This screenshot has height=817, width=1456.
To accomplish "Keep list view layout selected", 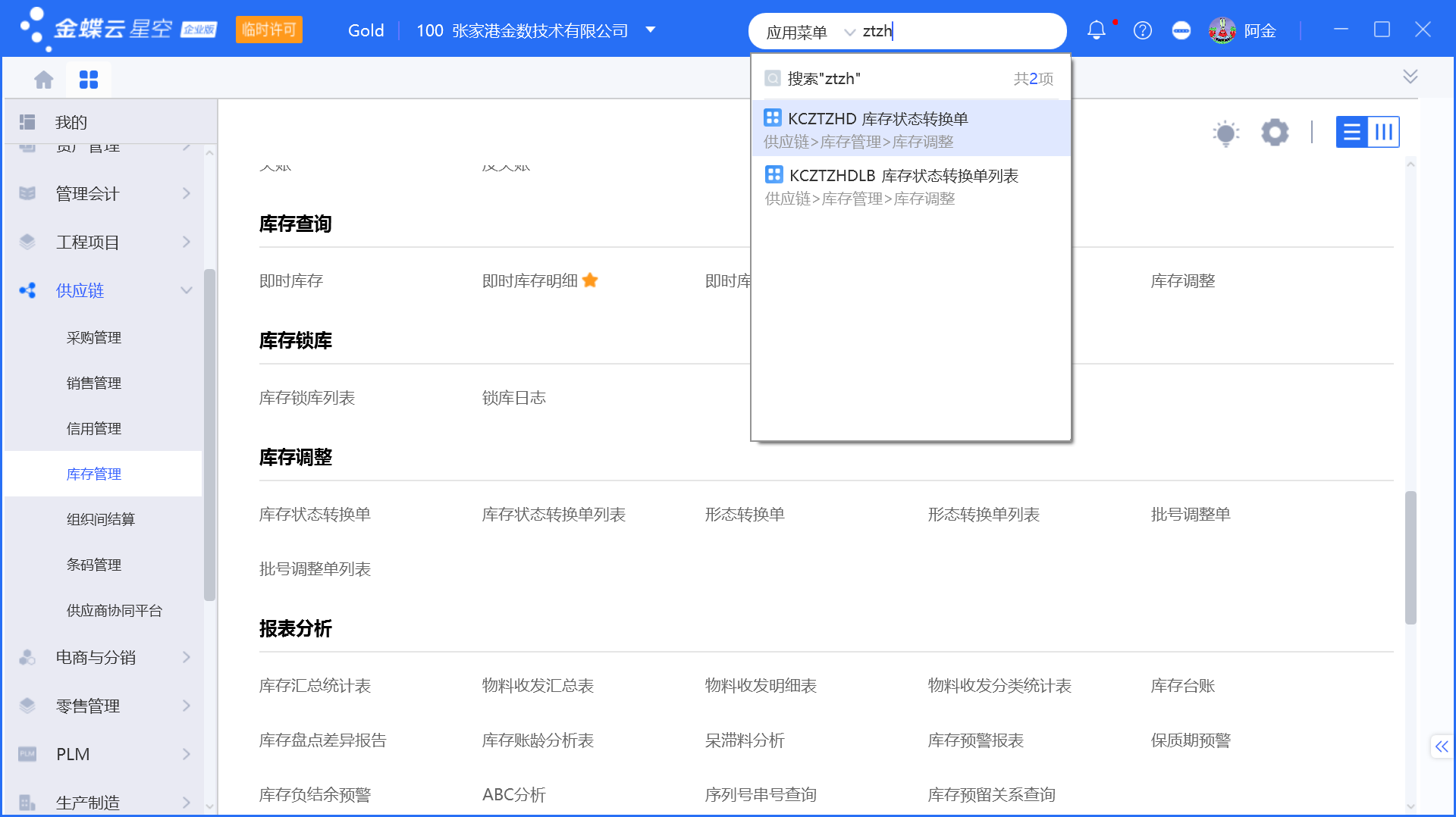I will 1351,132.
